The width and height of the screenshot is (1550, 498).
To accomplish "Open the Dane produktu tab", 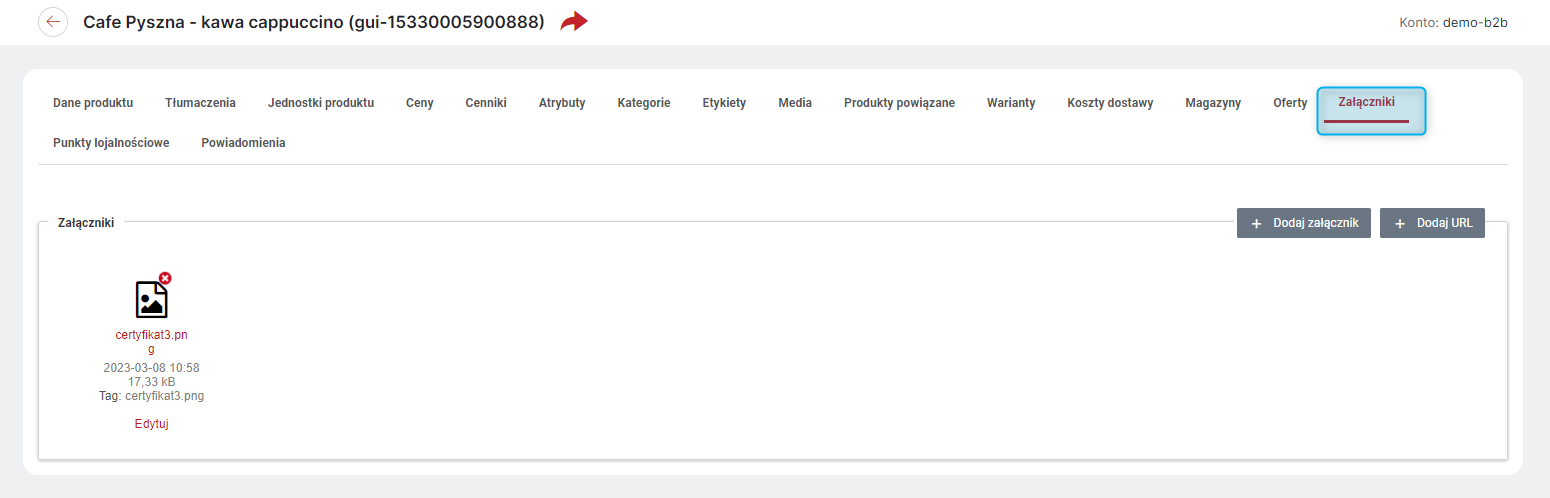I will (93, 103).
